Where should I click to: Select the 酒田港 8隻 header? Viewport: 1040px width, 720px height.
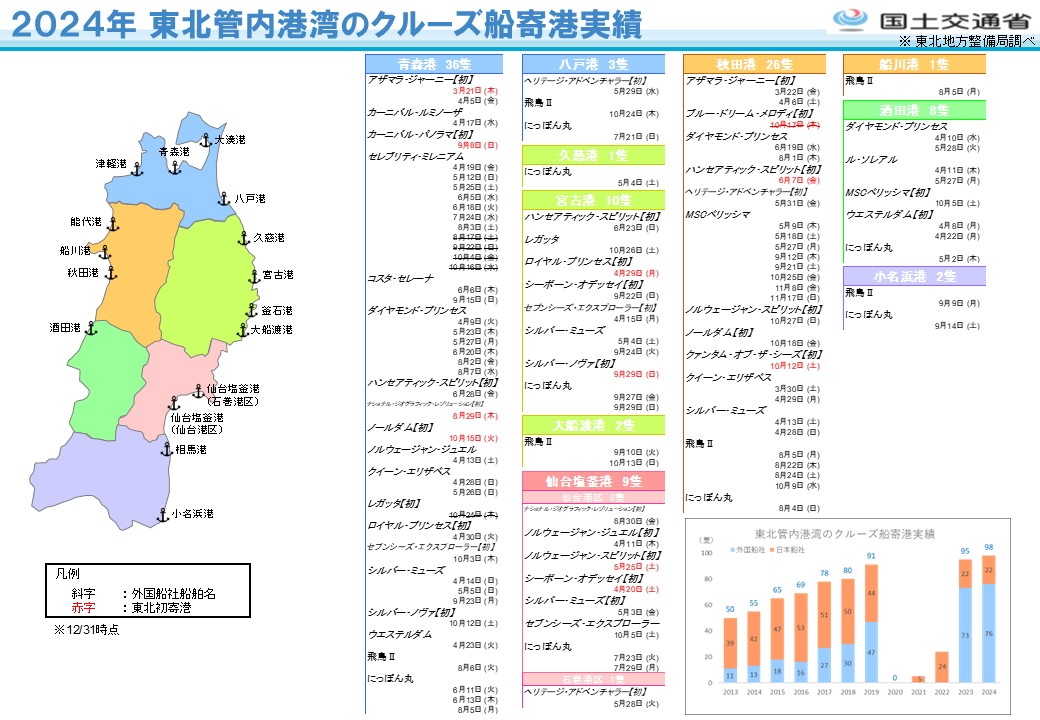coord(914,110)
